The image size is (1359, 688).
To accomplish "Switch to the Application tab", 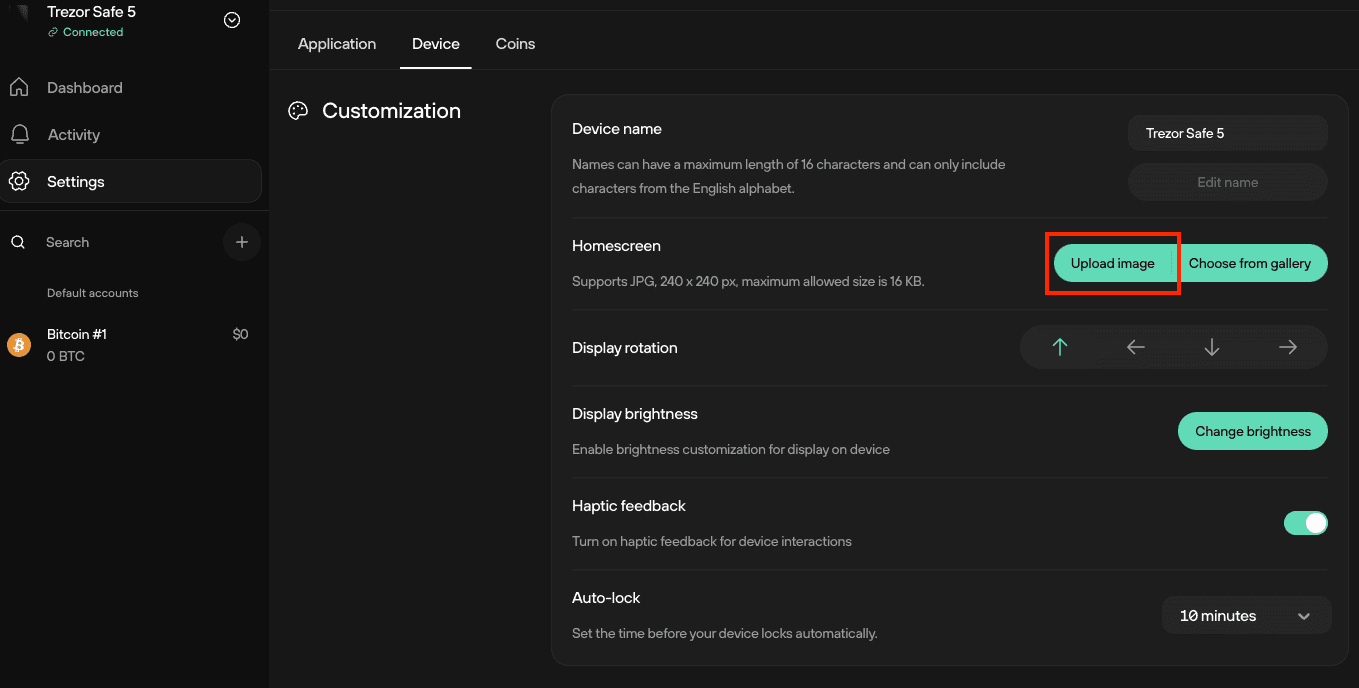I will click(x=337, y=44).
